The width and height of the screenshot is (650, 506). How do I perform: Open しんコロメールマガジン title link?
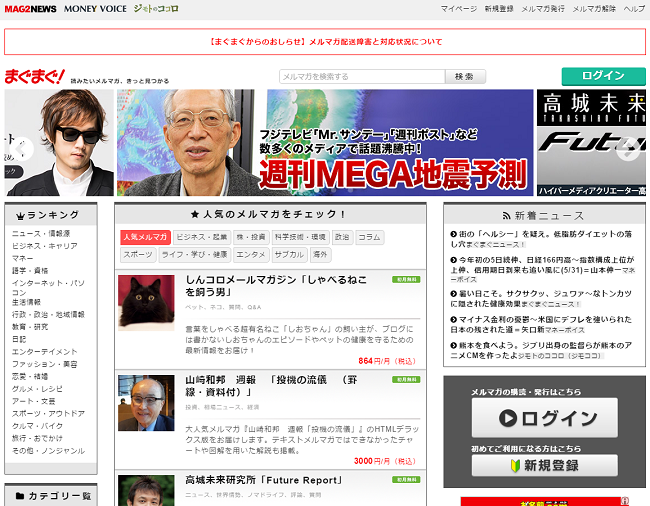tap(276, 286)
